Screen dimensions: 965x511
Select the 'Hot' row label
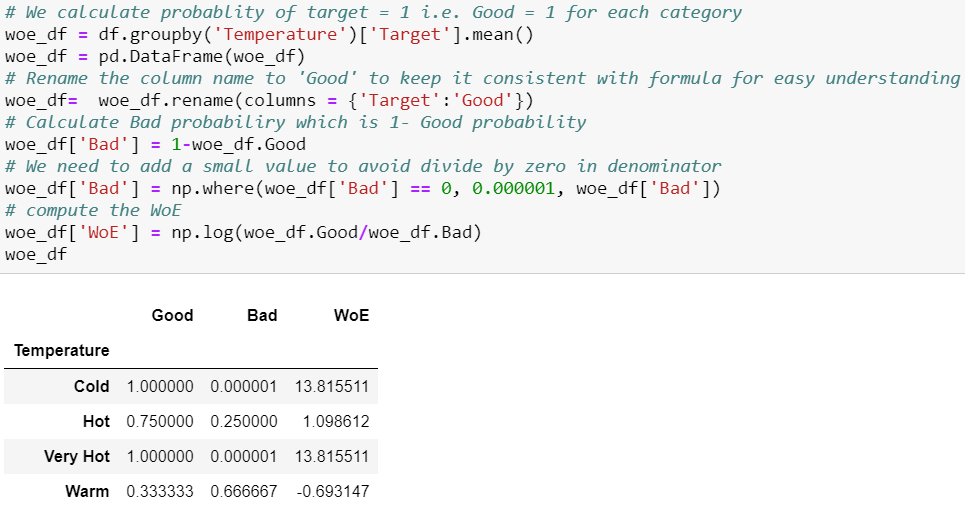[97, 421]
